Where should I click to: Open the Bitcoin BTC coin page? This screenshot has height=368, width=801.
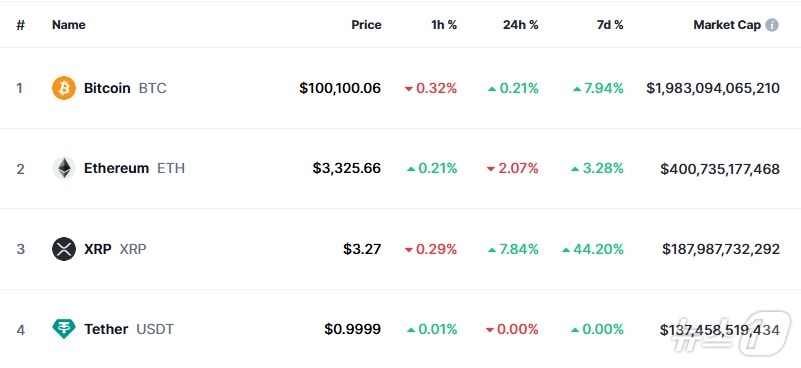125,88
